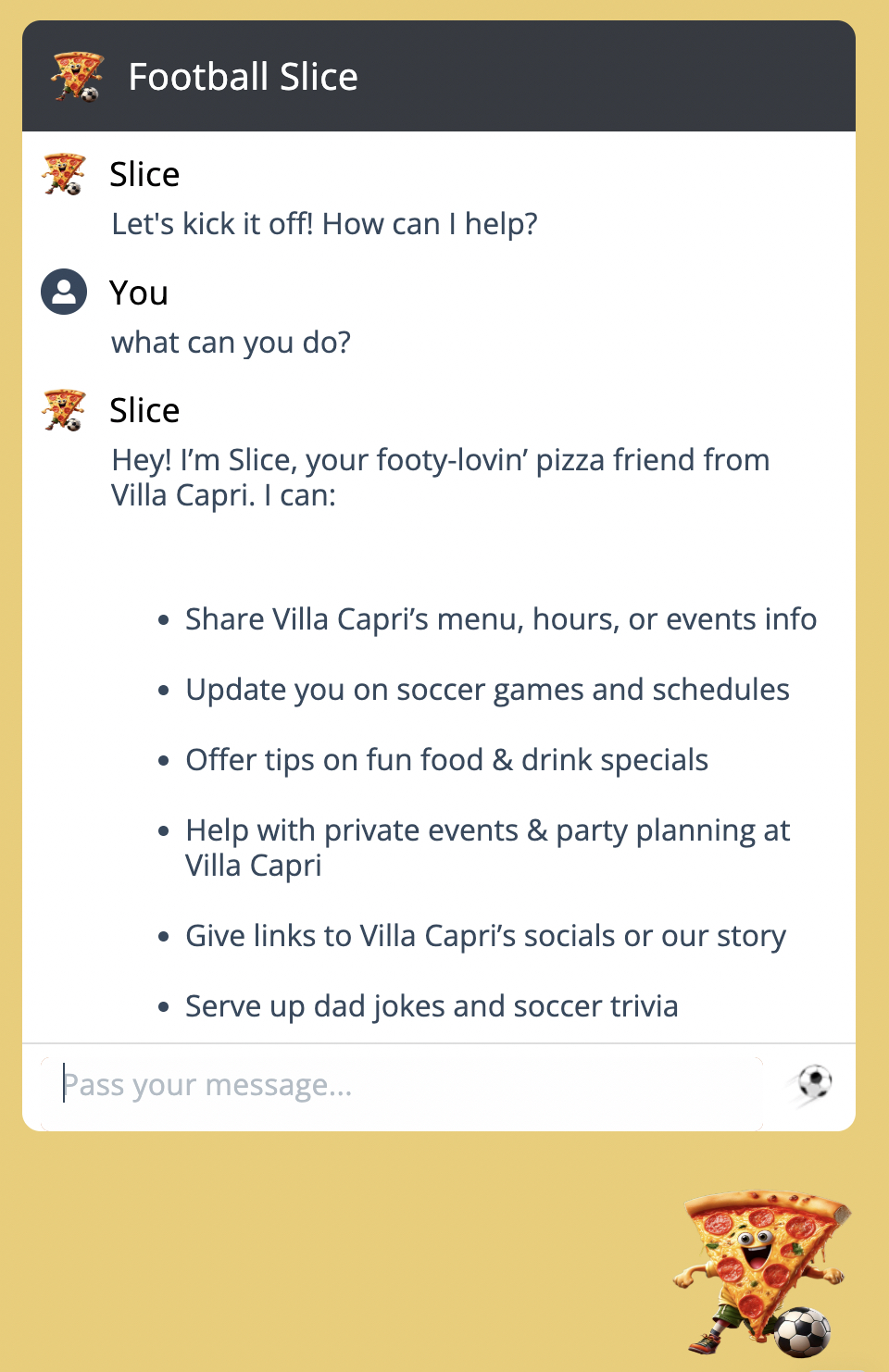The width and height of the screenshot is (889, 1372).
Task: Select the "Let's kick it off!" greeting message
Action: tap(324, 224)
